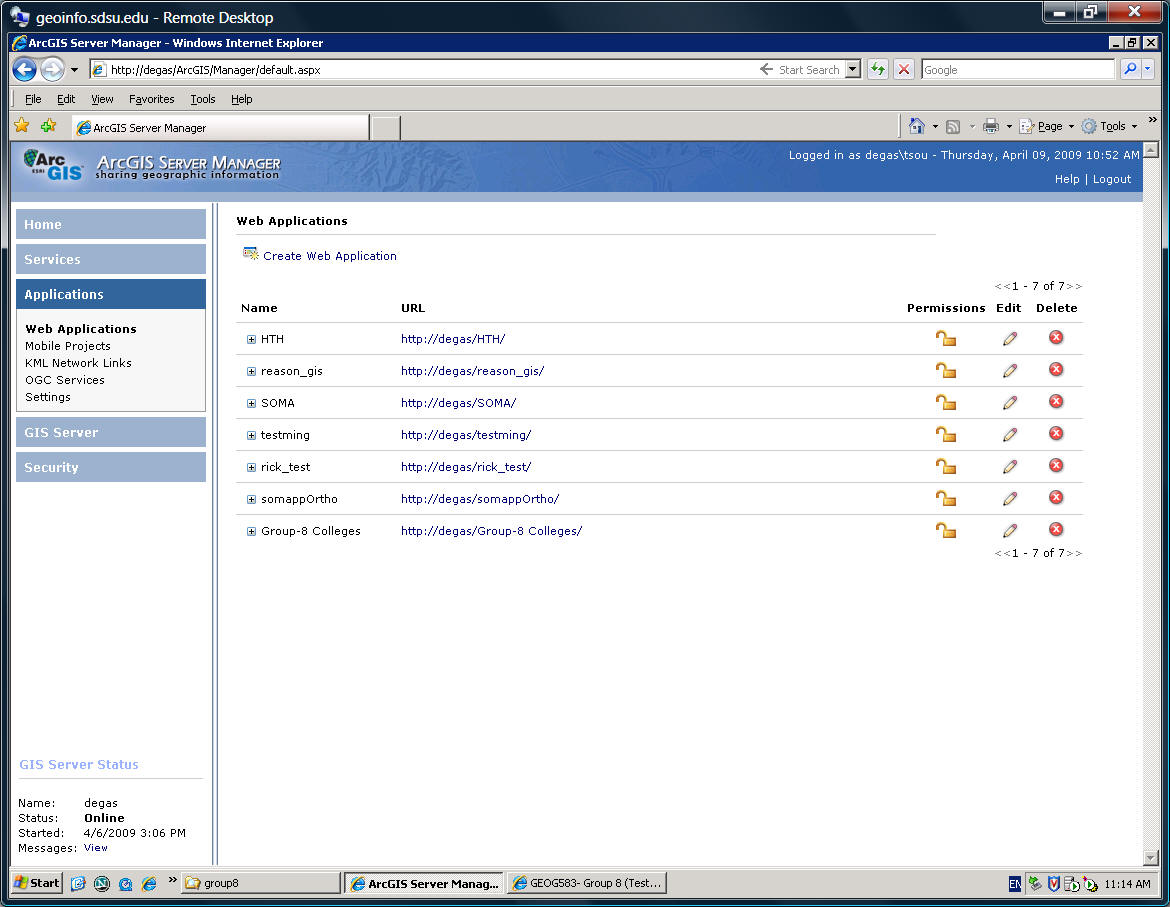
Task: Open permissions lock for reason_gis application
Action: pyautogui.click(x=945, y=371)
